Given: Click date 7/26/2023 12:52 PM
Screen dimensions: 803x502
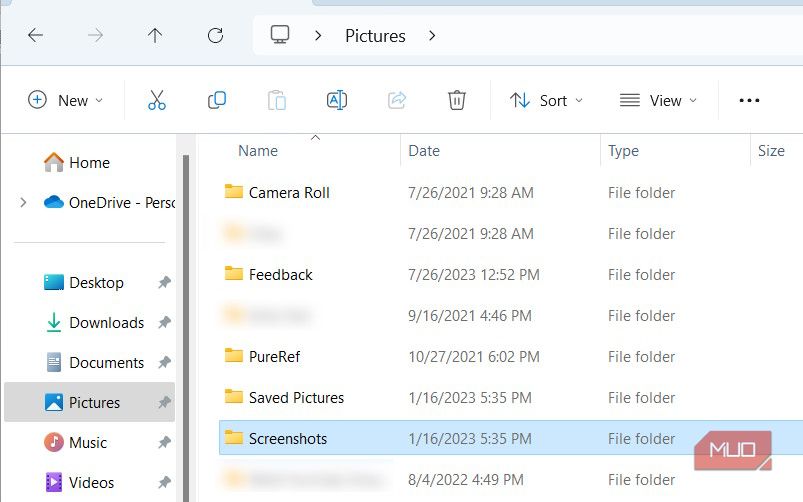Looking at the screenshot, I should tap(474, 275).
